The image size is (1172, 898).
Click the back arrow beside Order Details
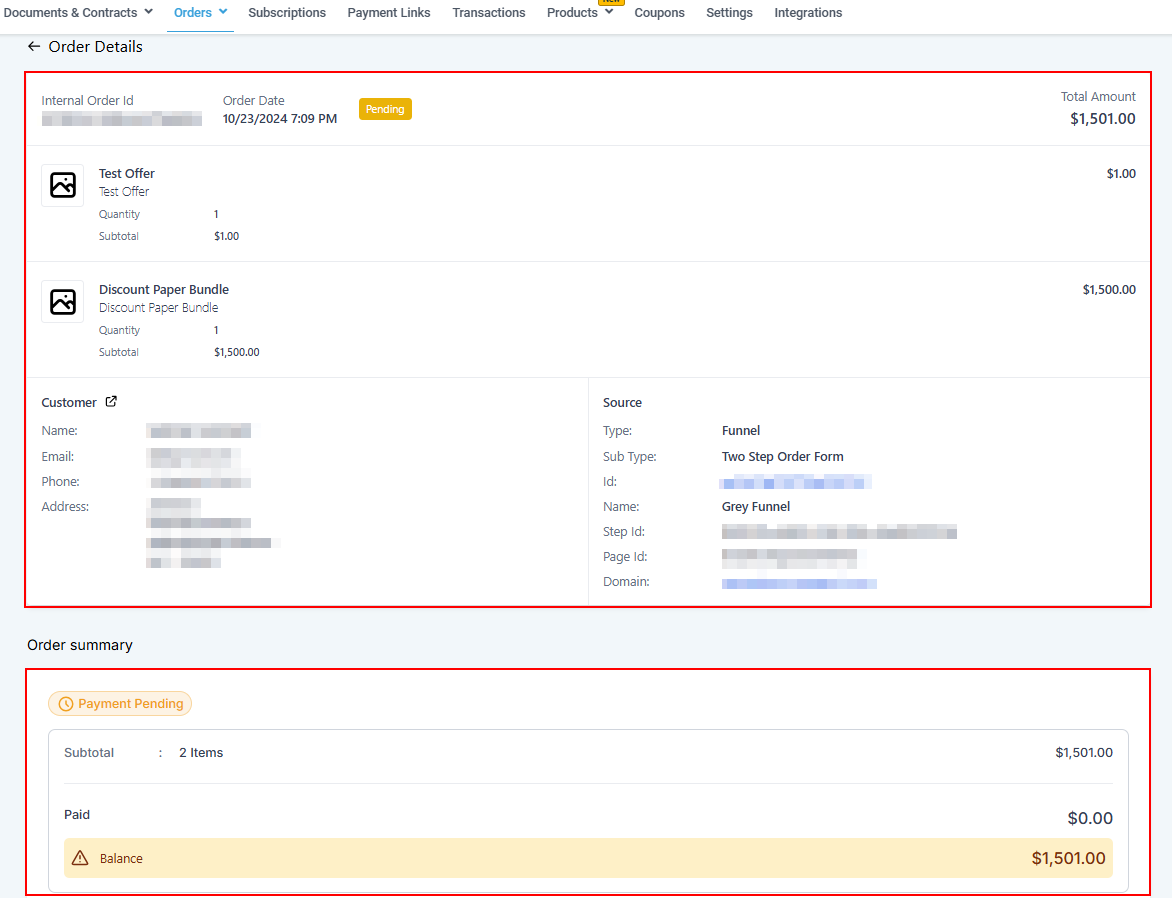(x=34, y=47)
